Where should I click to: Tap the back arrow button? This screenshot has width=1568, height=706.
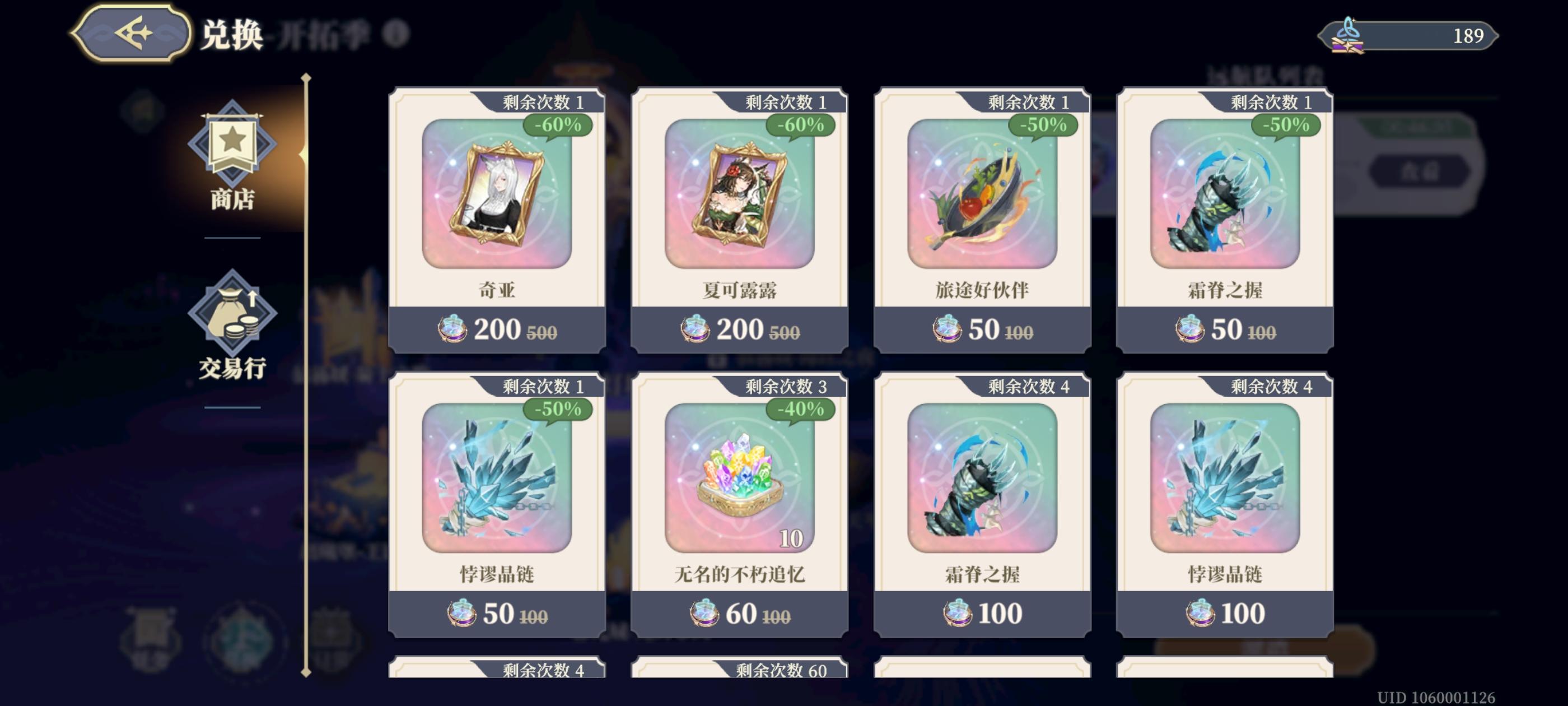point(131,33)
